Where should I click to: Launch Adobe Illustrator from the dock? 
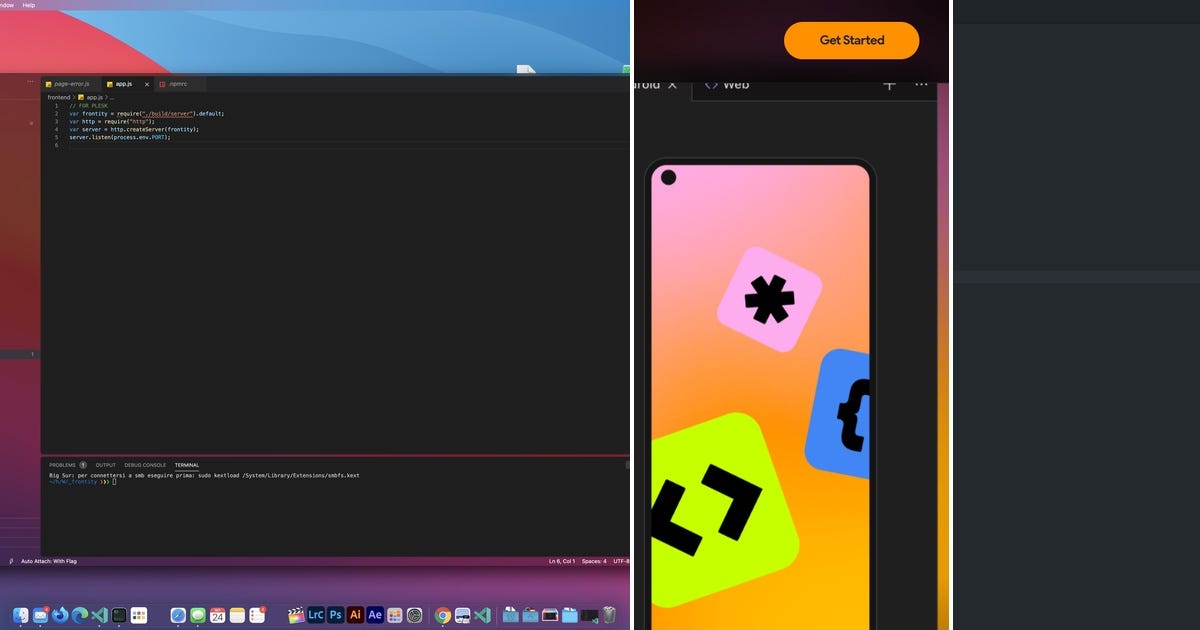coord(355,615)
